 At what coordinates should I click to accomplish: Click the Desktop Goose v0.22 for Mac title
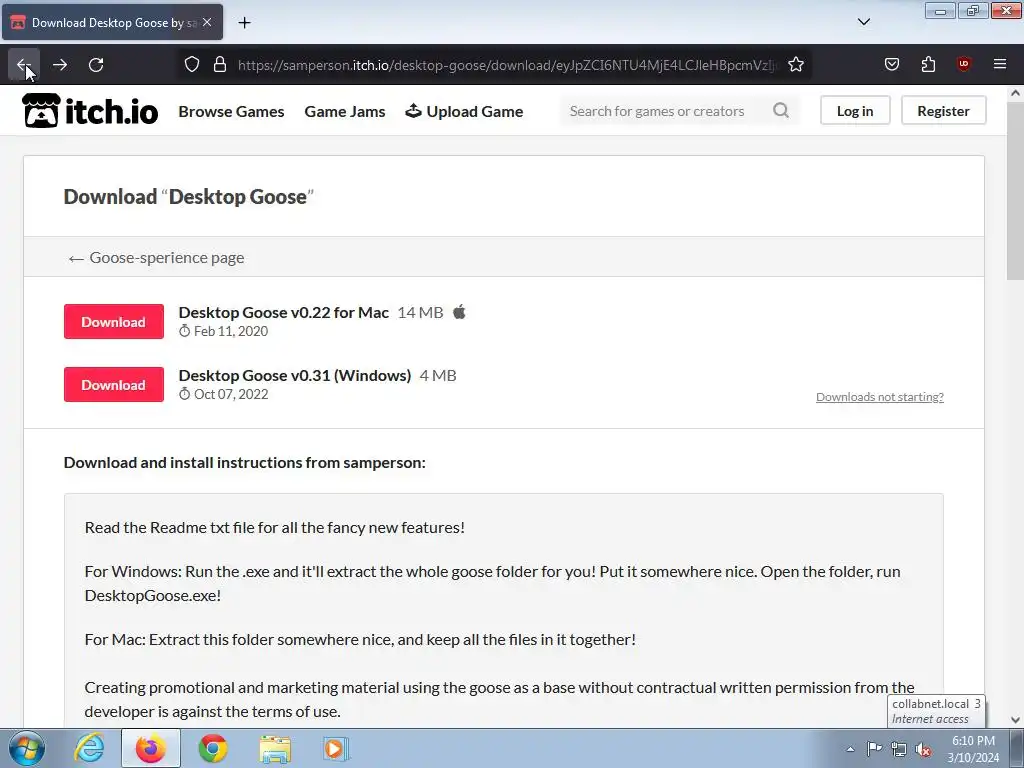(283, 313)
